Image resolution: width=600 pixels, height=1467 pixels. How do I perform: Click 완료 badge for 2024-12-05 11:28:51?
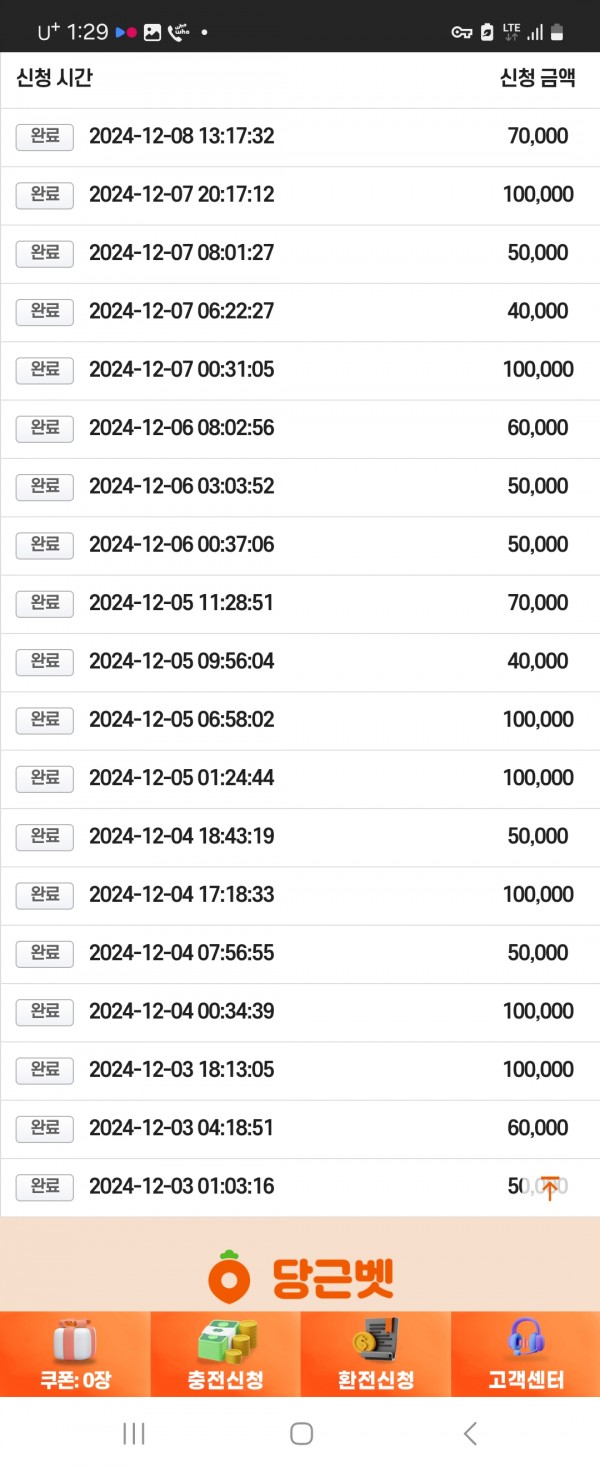(45, 603)
